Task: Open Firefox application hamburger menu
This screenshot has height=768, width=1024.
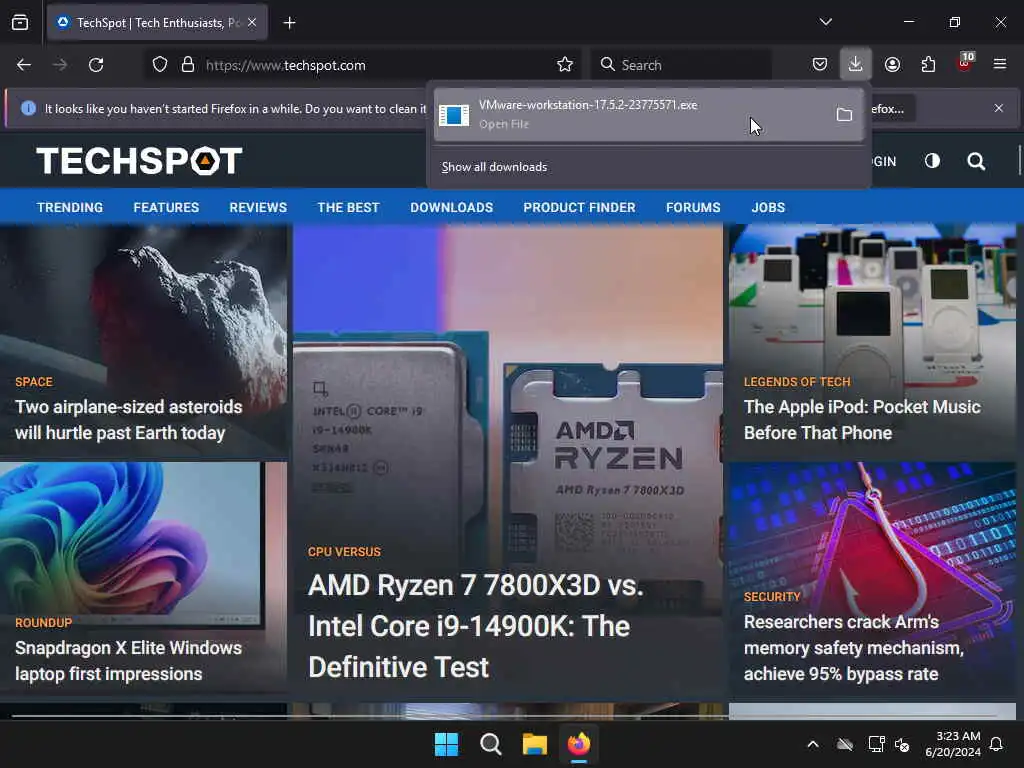Action: point(1000,64)
